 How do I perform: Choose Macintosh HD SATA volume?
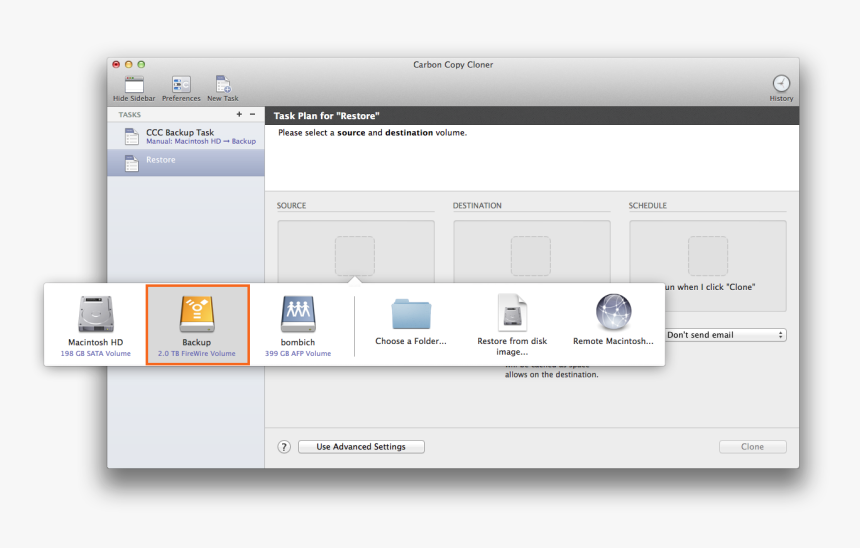95,325
